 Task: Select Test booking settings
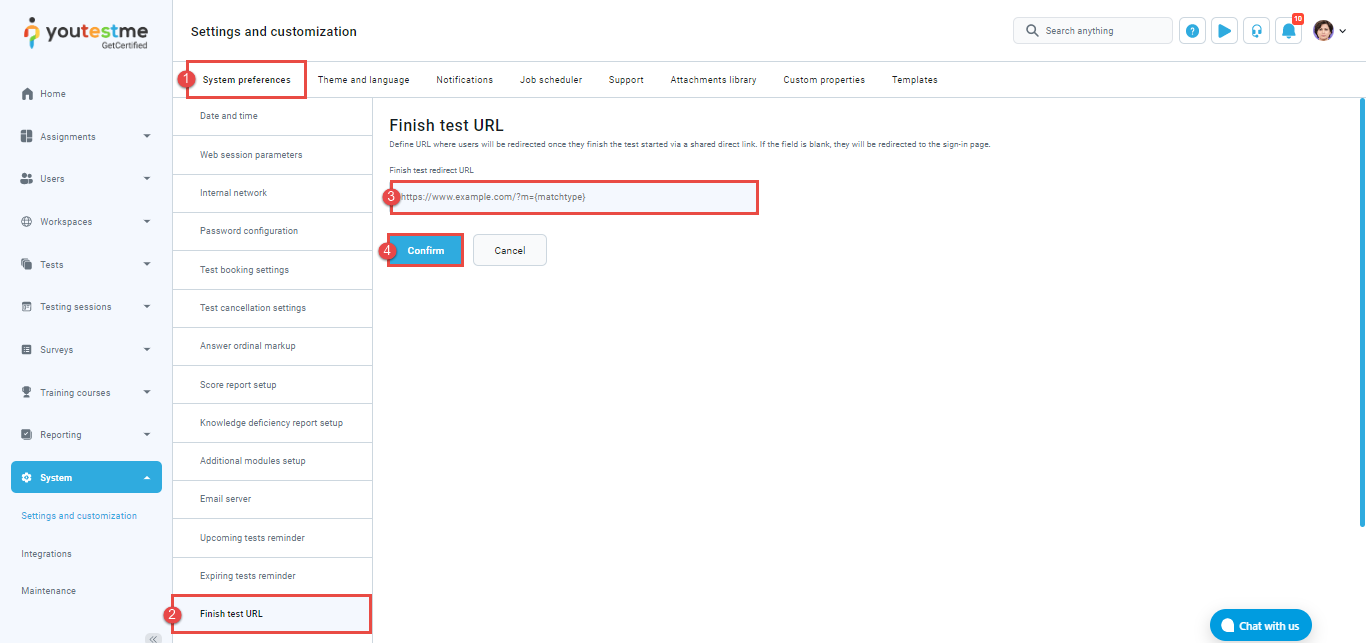click(x=272, y=270)
